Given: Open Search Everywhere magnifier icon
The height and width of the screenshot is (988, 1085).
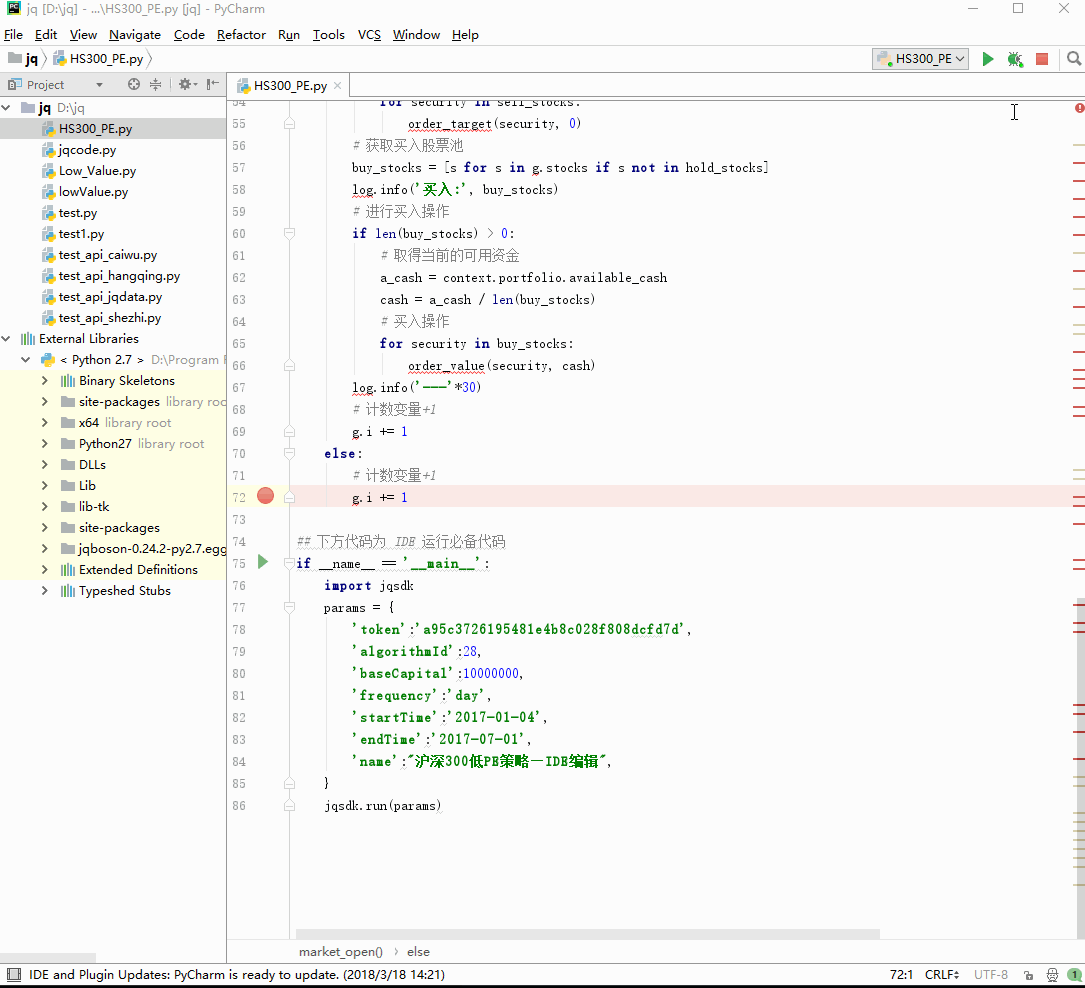Looking at the screenshot, I should (1074, 59).
